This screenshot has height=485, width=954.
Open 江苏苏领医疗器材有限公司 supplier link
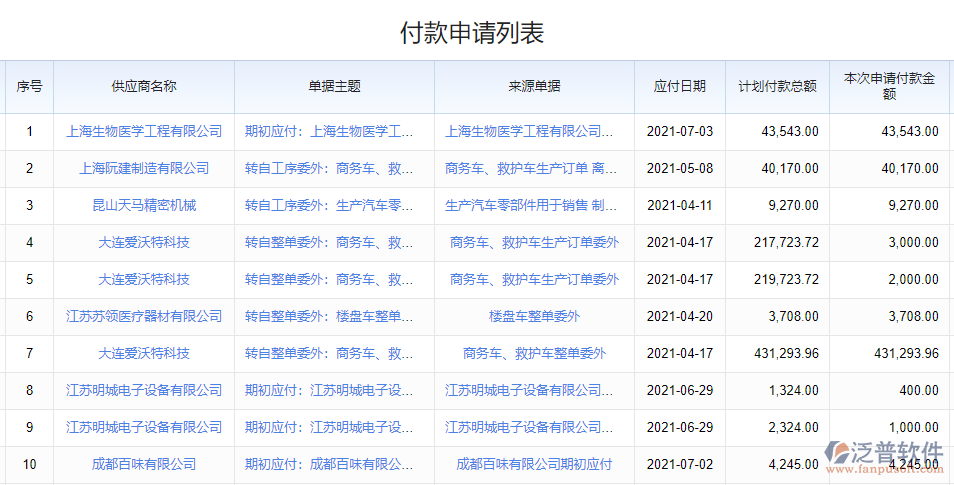pyautogui.click(x=144, y=316)
